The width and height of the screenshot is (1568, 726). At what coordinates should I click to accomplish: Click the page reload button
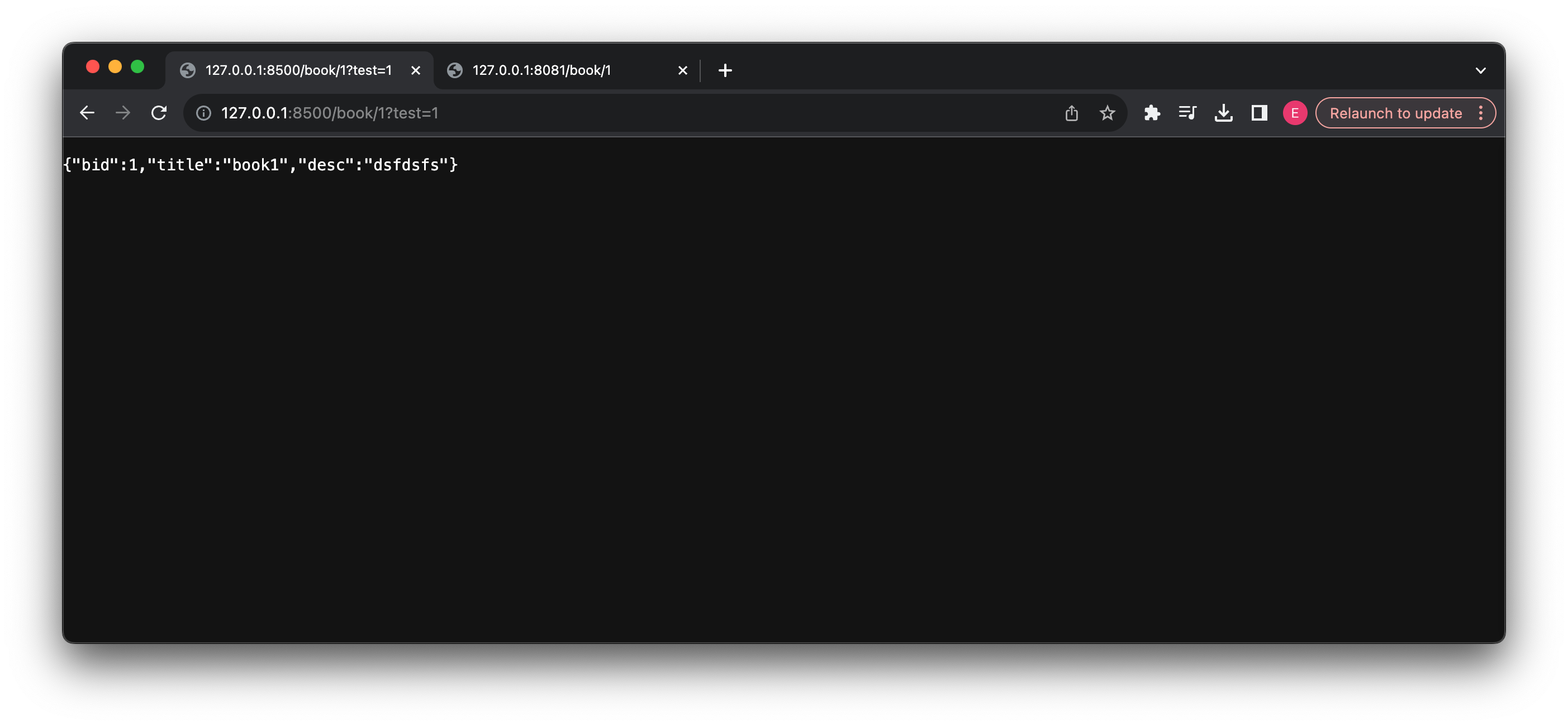pyautogui.click(x=159, y=113)
